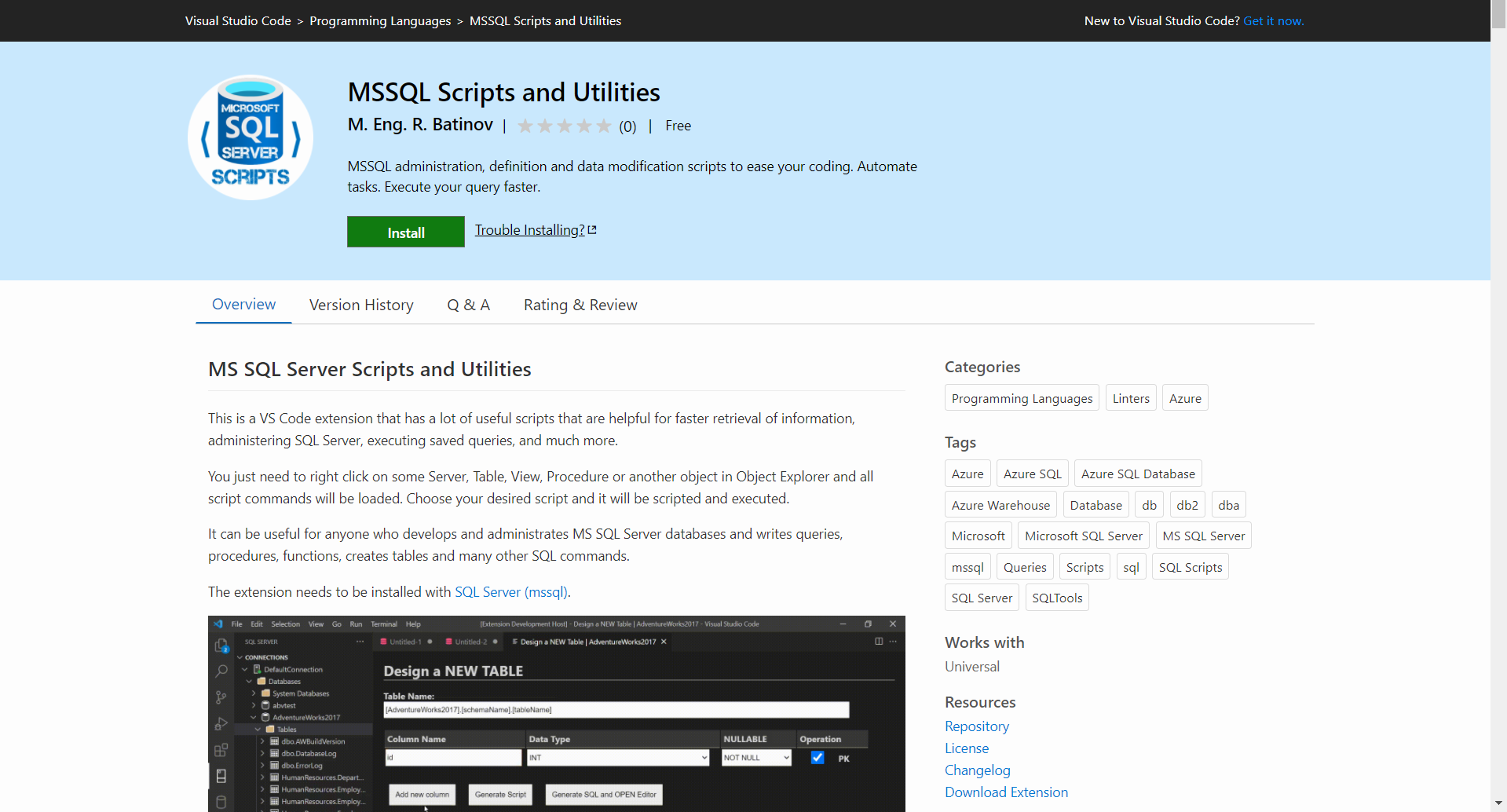
Task: Click the MSSQL Scripts extension logo
Action: tap(251, 137)
